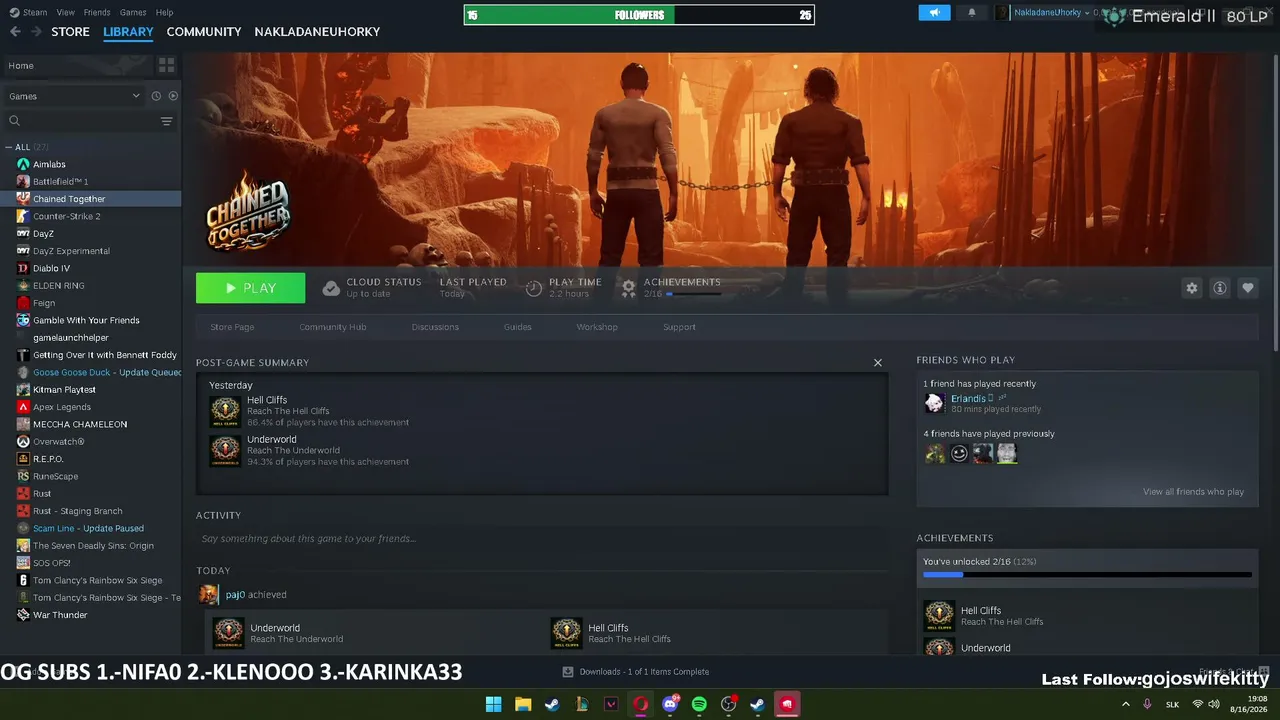The image size is (1280, 720).
Task: Open the NakladaneUhorky account dropdown
Action: (1051, 13)
